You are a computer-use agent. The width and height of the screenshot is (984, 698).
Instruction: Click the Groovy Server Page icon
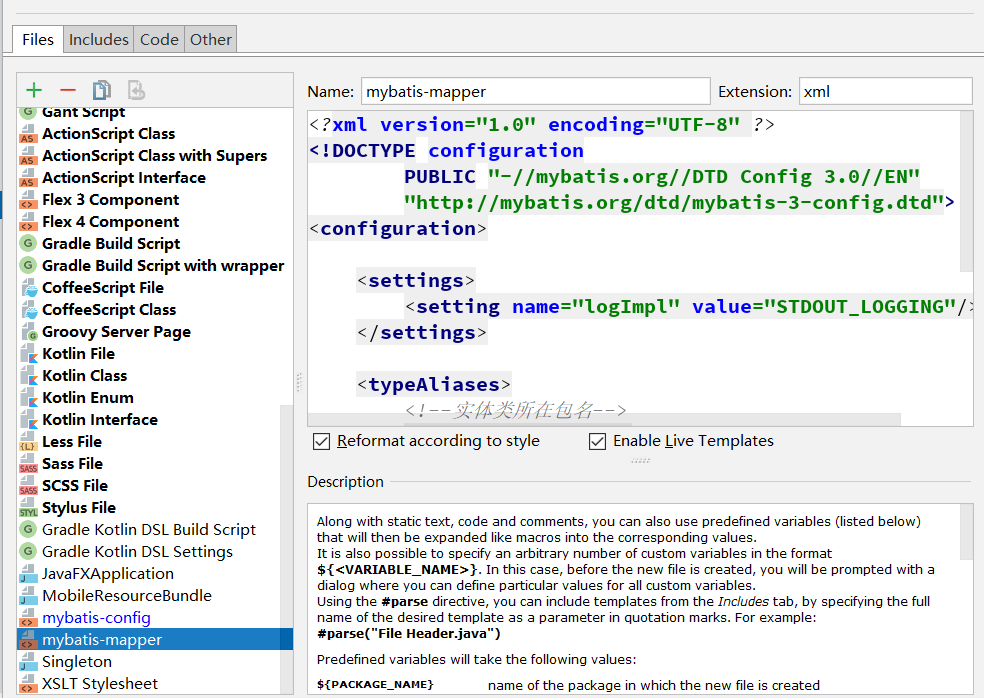(29, 331)
